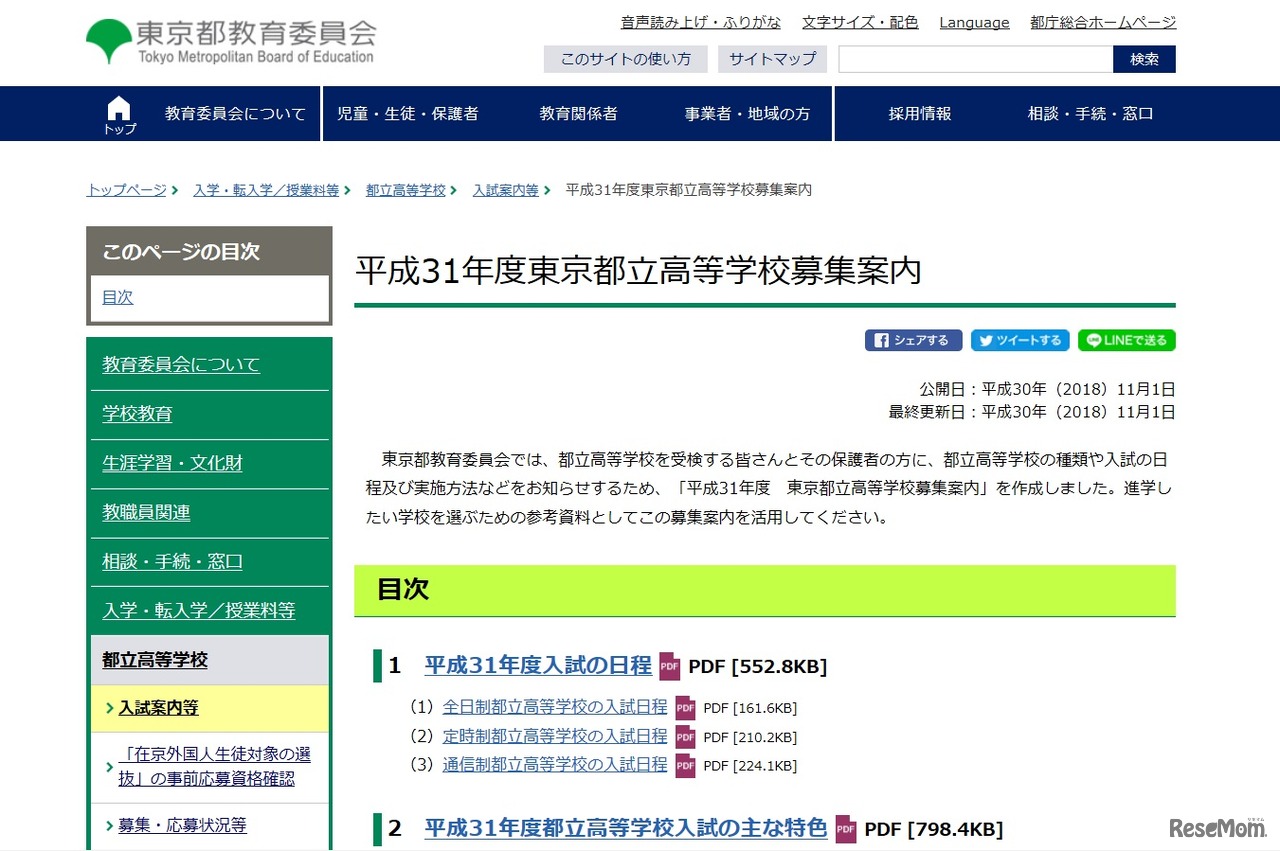The image size is (1280, 851).
Task: Click the LINEで送る icon
Action: click(x=1126, y=340)
